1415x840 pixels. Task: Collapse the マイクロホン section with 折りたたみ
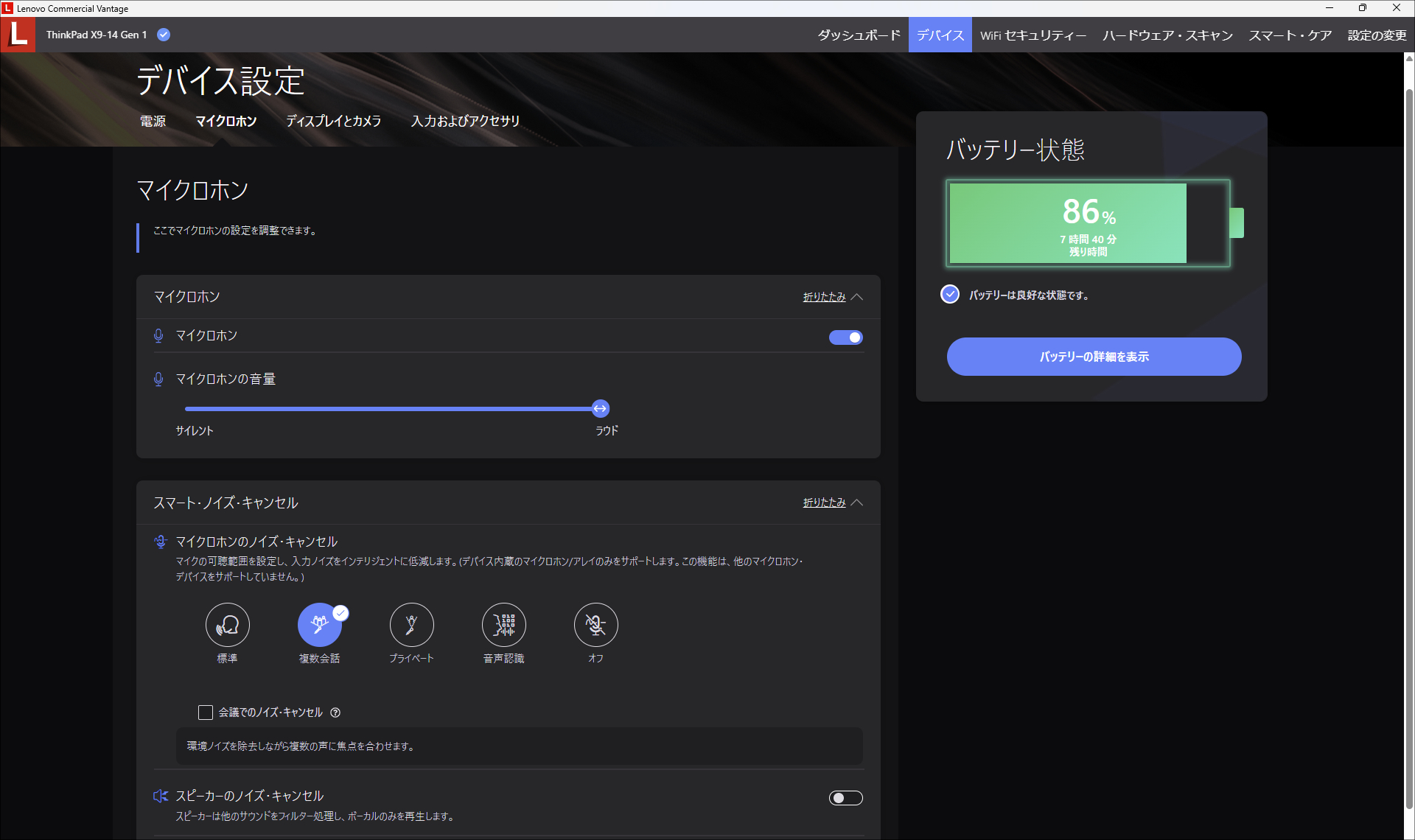coord(824,297)
